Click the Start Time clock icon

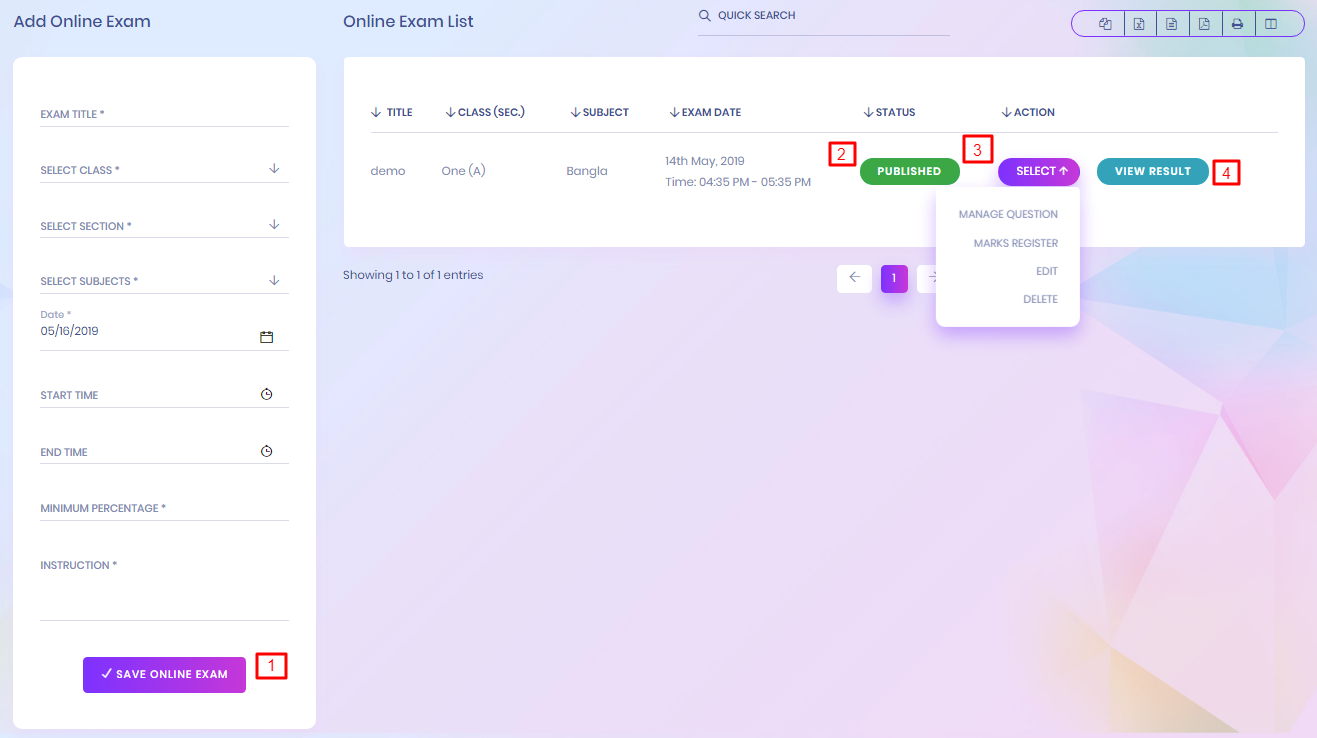[x=266, y=395]
